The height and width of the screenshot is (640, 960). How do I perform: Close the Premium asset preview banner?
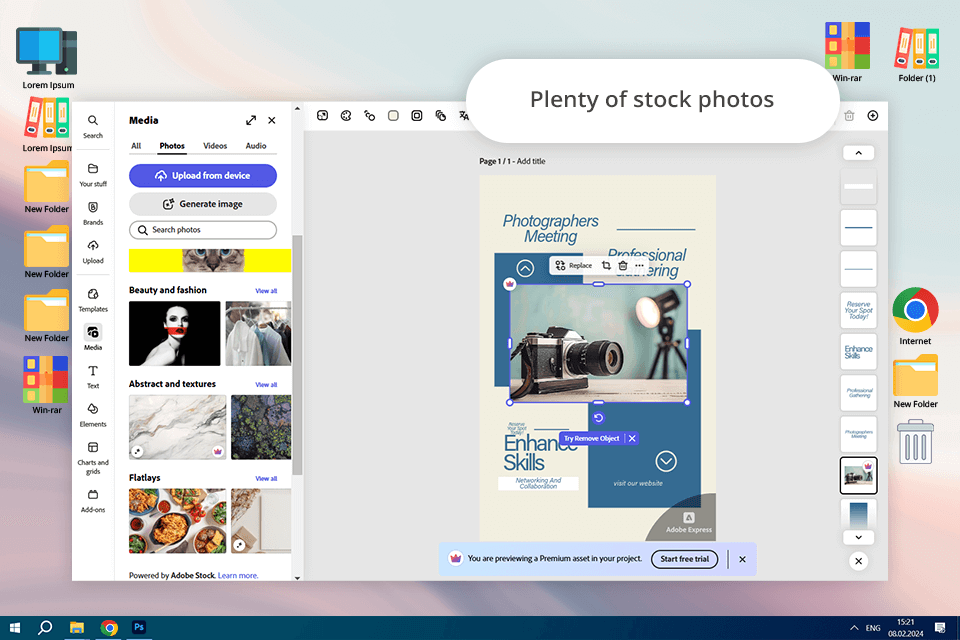(742, 559)
